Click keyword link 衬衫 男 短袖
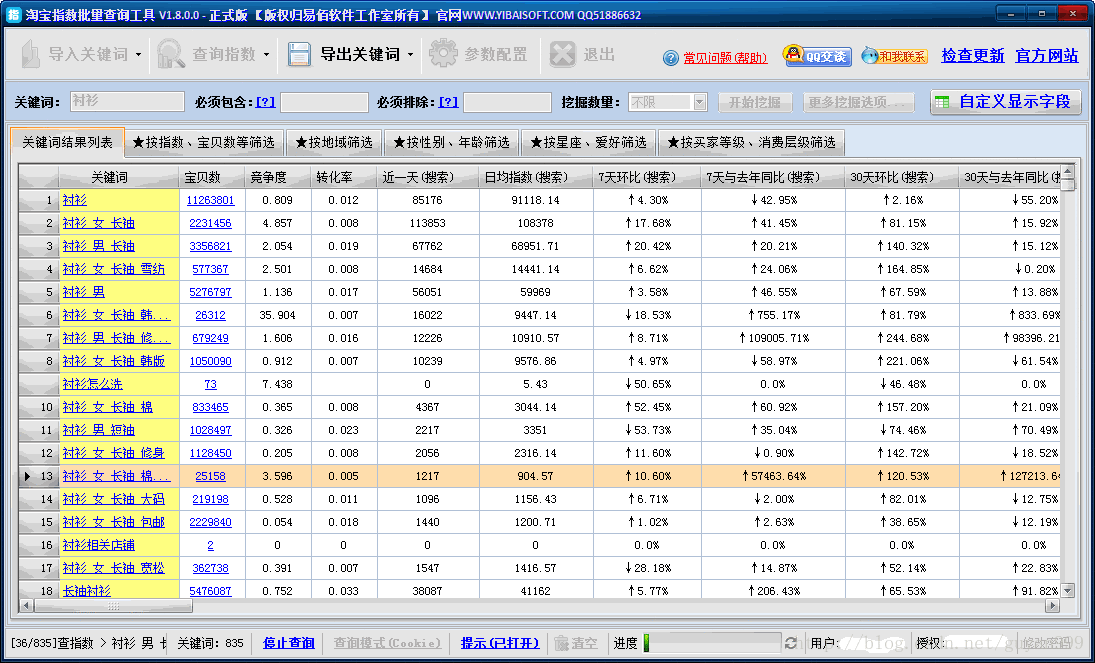The height and width of the screenshot is (663, 1095). pos(98,430)
